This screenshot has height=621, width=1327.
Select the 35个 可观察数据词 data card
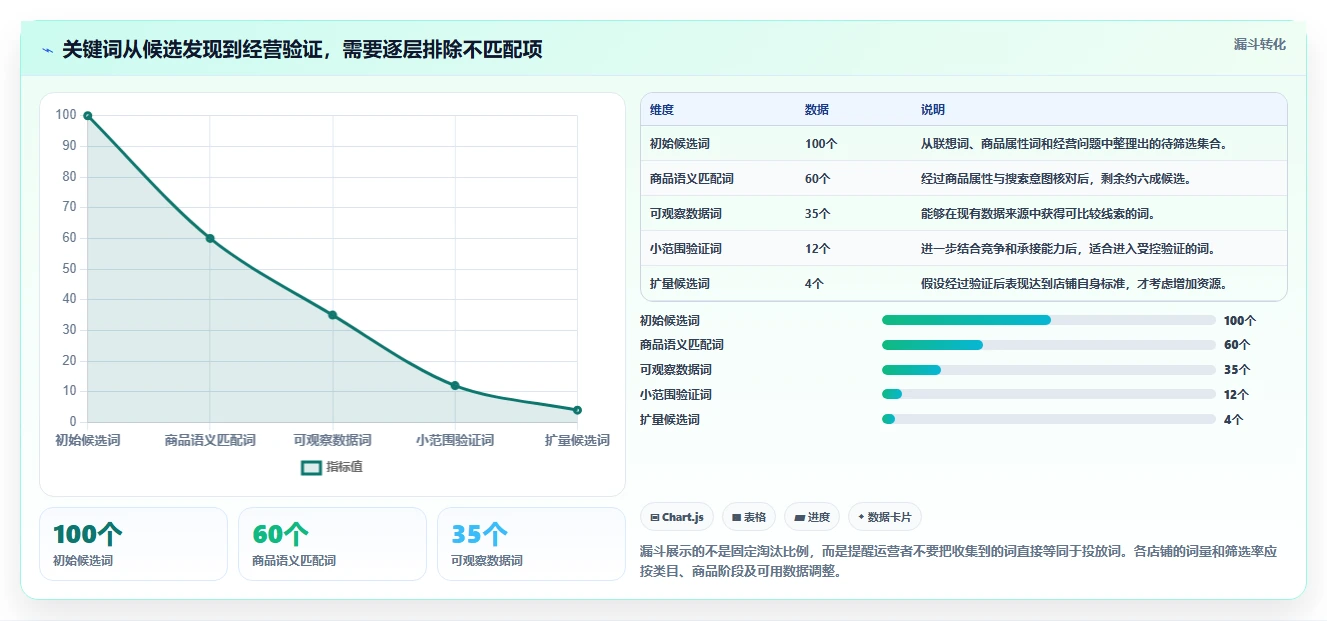coord(531,544)
